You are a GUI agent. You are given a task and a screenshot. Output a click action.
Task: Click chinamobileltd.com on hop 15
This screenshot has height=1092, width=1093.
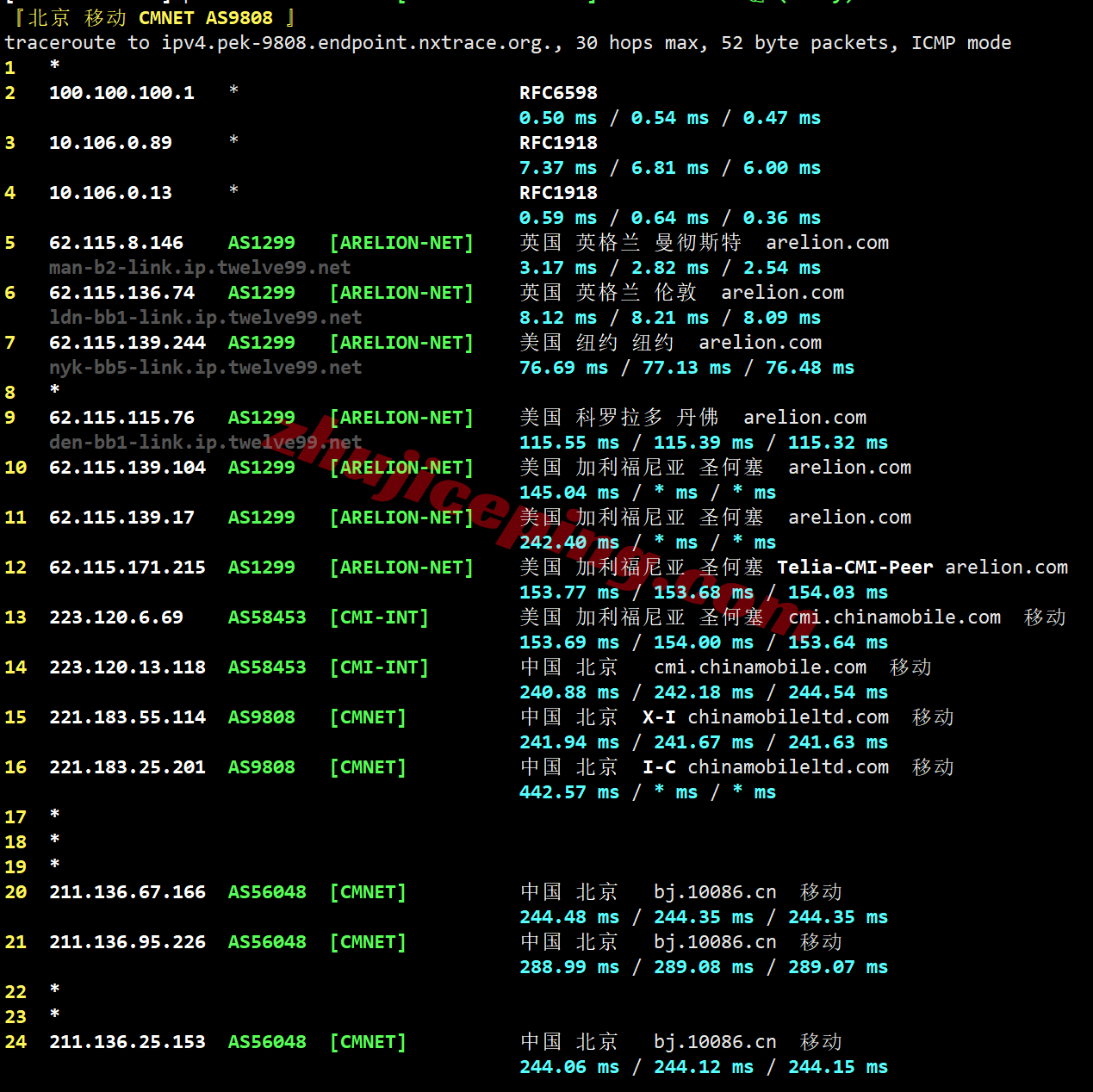[788, 717]
